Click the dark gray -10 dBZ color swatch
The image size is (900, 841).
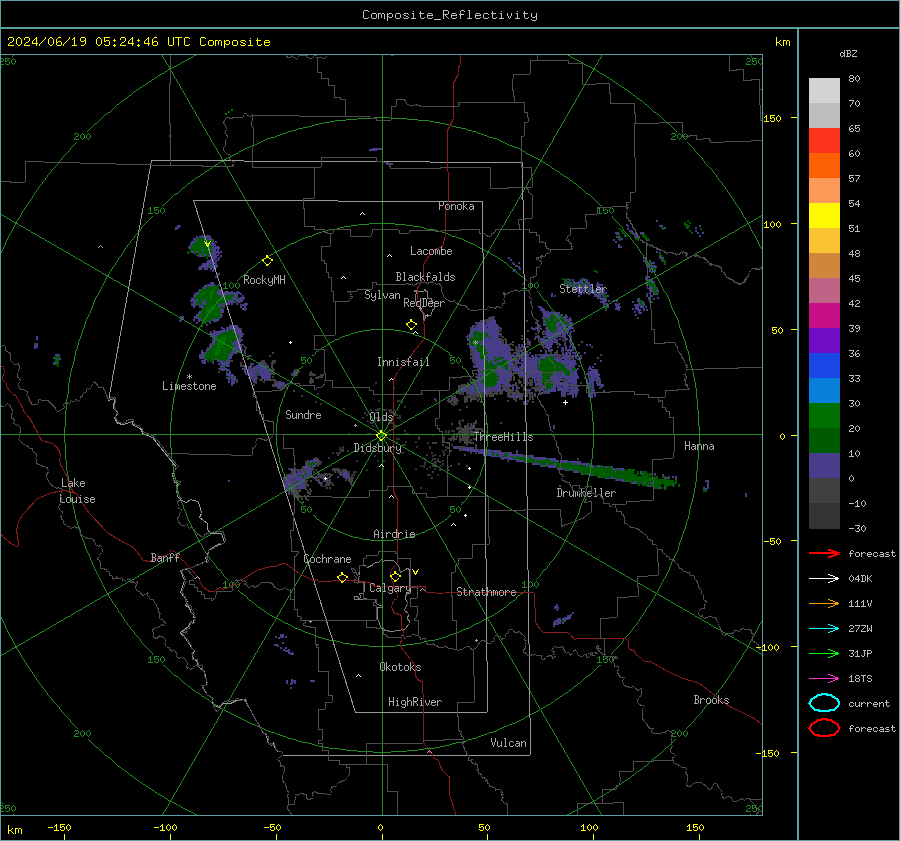pyautogui.click(x=824, y=516)
